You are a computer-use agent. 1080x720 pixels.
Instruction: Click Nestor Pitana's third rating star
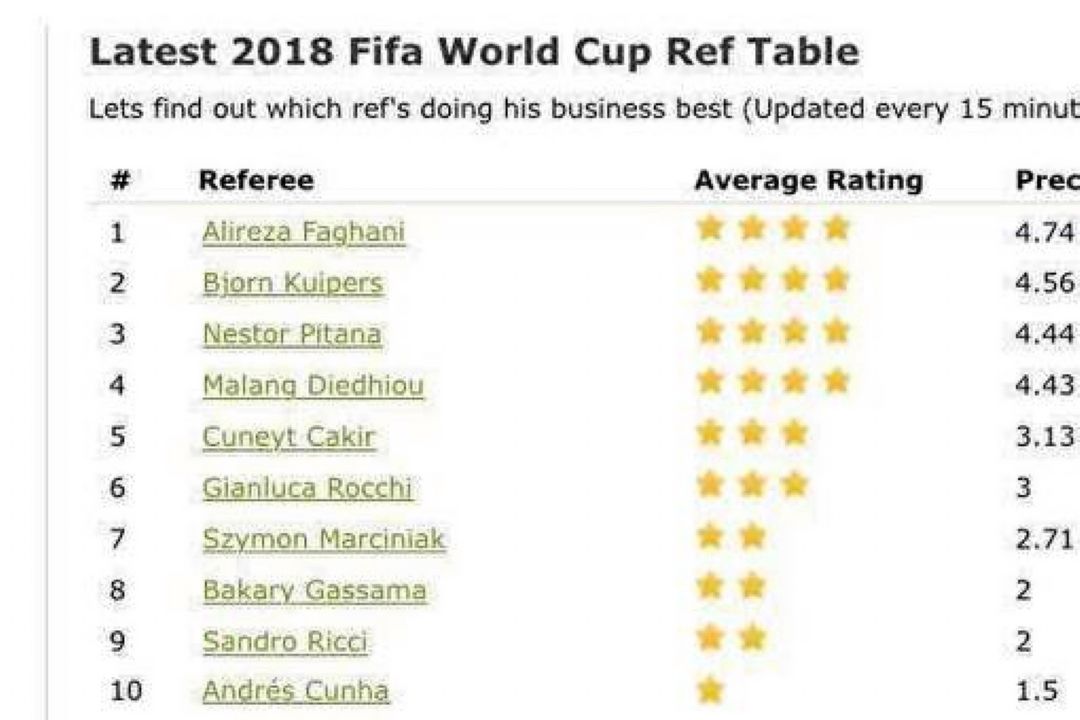click(795, 331)
